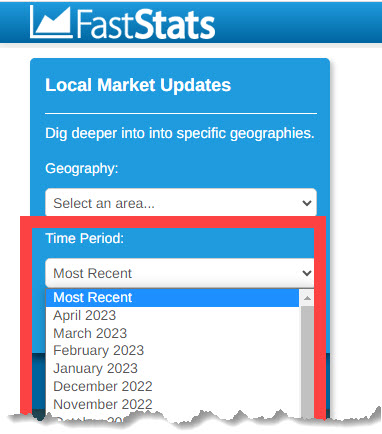The height and width of the screenshot is (434, 382).
Task: Click the FastStats chart logo icon
Action: click(x=51, y=22)
